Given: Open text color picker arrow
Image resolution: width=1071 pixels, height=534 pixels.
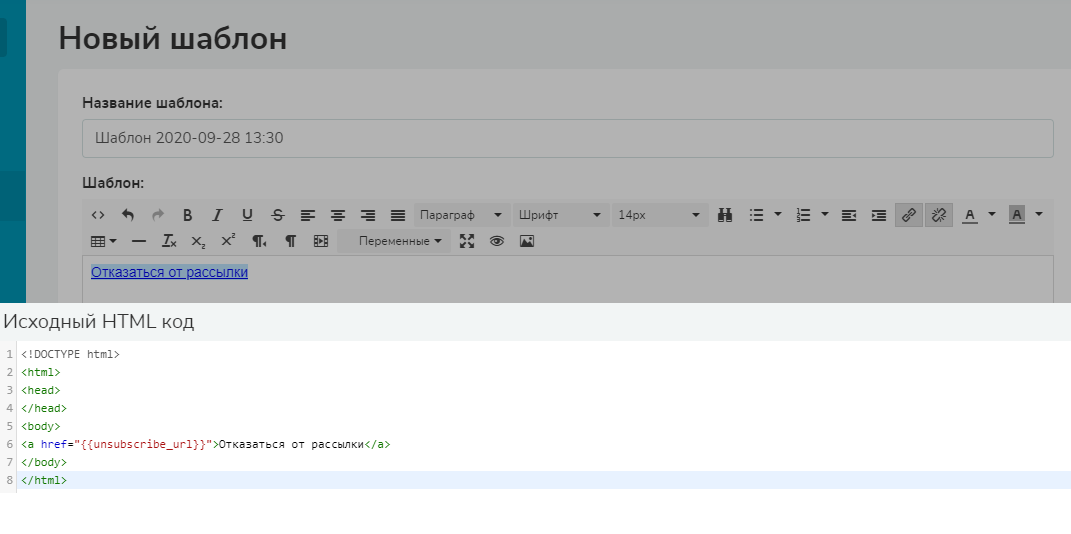Looking at the screenshot, I should tap(992, 215).
